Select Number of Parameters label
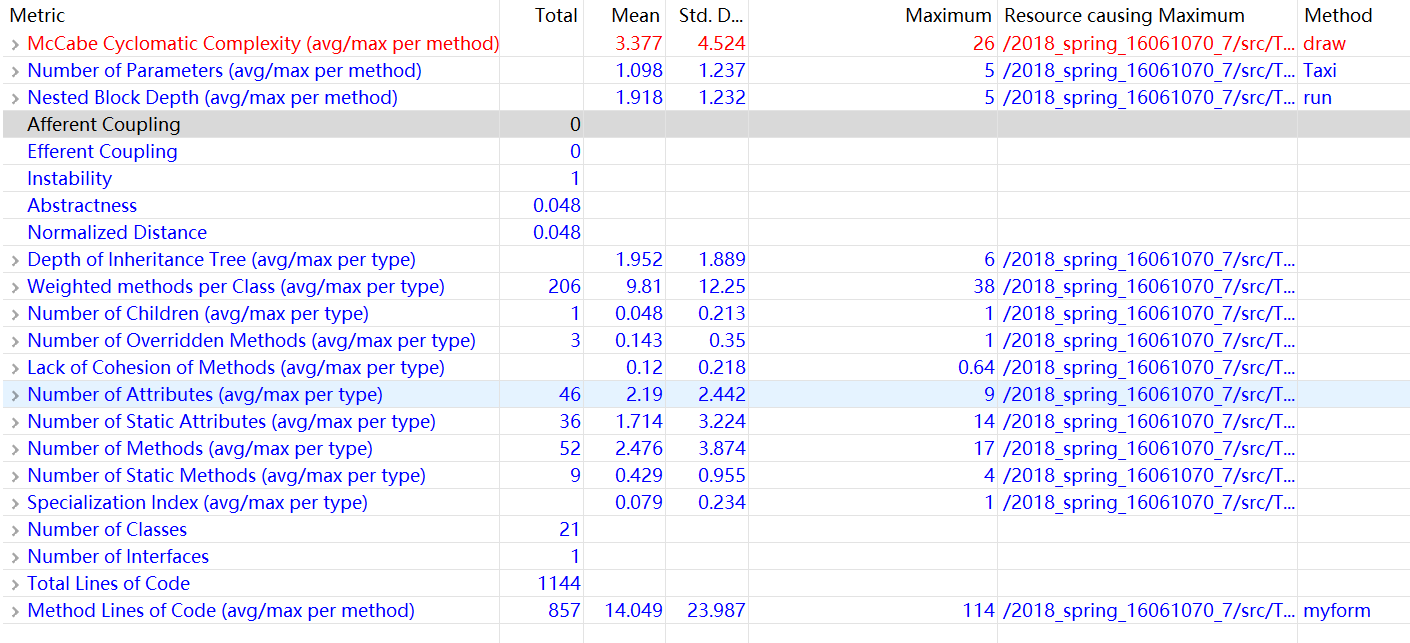 tap(224, 71)
